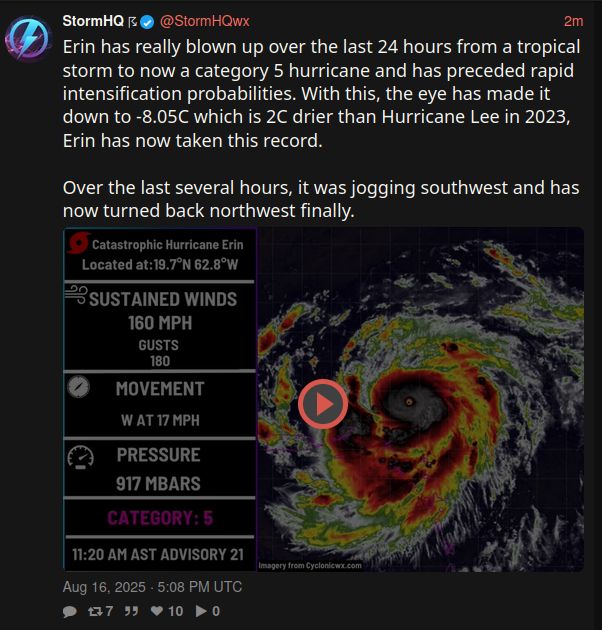Click the compass icon beside Movement
The image size is (602, 630).
click(x=79, y=387)
